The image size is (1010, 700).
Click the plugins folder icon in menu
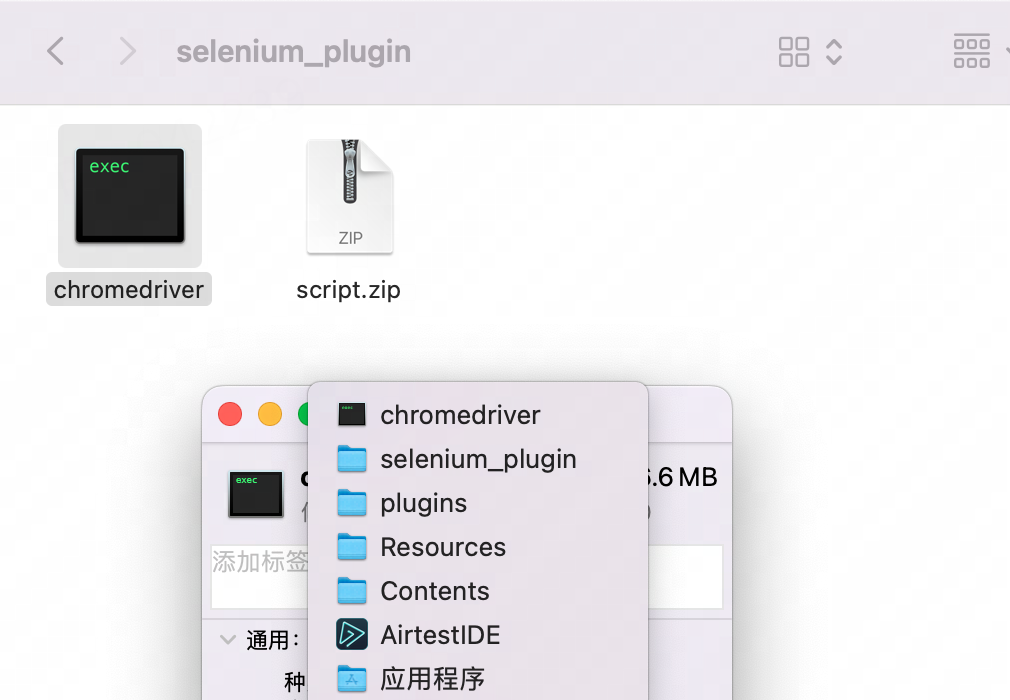click(x=352, y=502)
